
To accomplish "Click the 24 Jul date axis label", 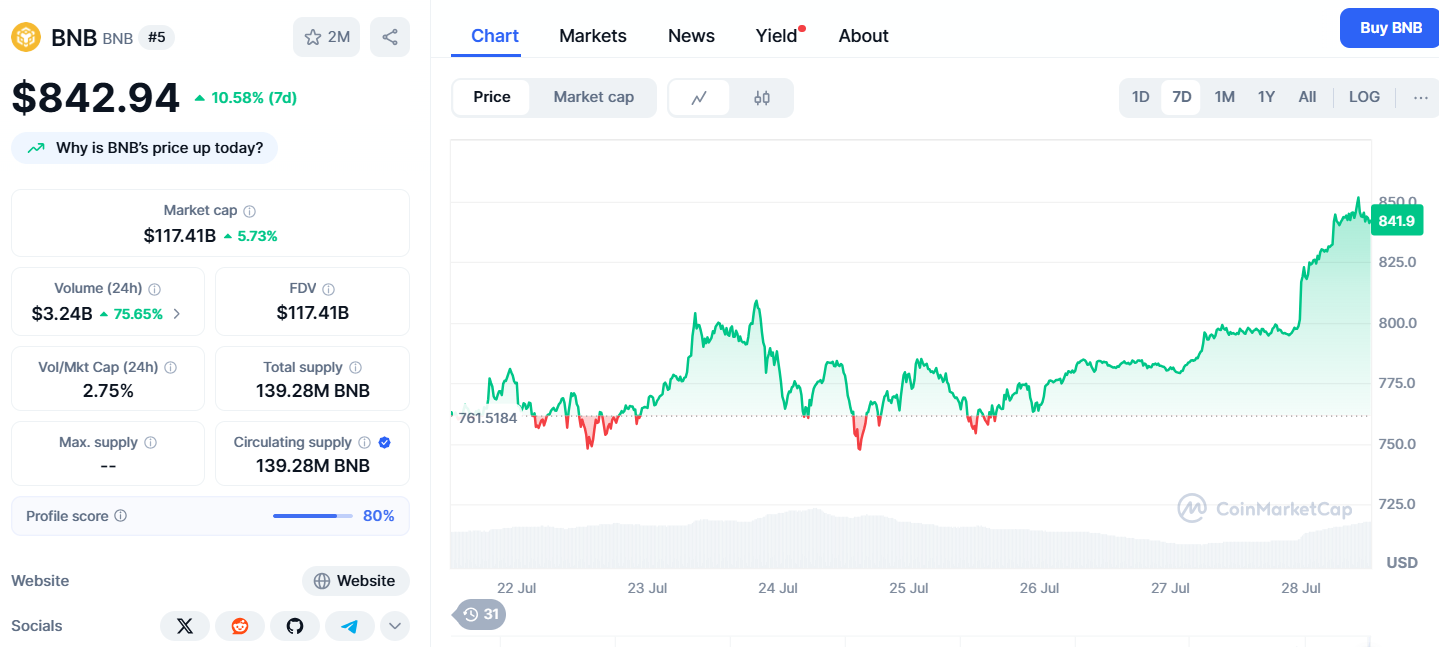I will pyautogui.click(x=778, y=588).
